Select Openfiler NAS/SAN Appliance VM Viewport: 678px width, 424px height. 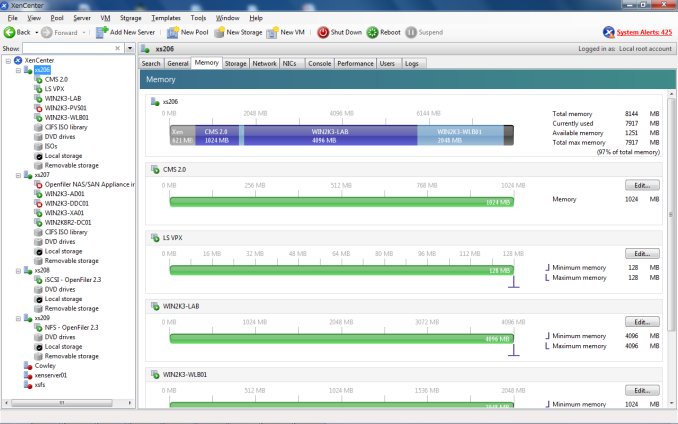90,185
